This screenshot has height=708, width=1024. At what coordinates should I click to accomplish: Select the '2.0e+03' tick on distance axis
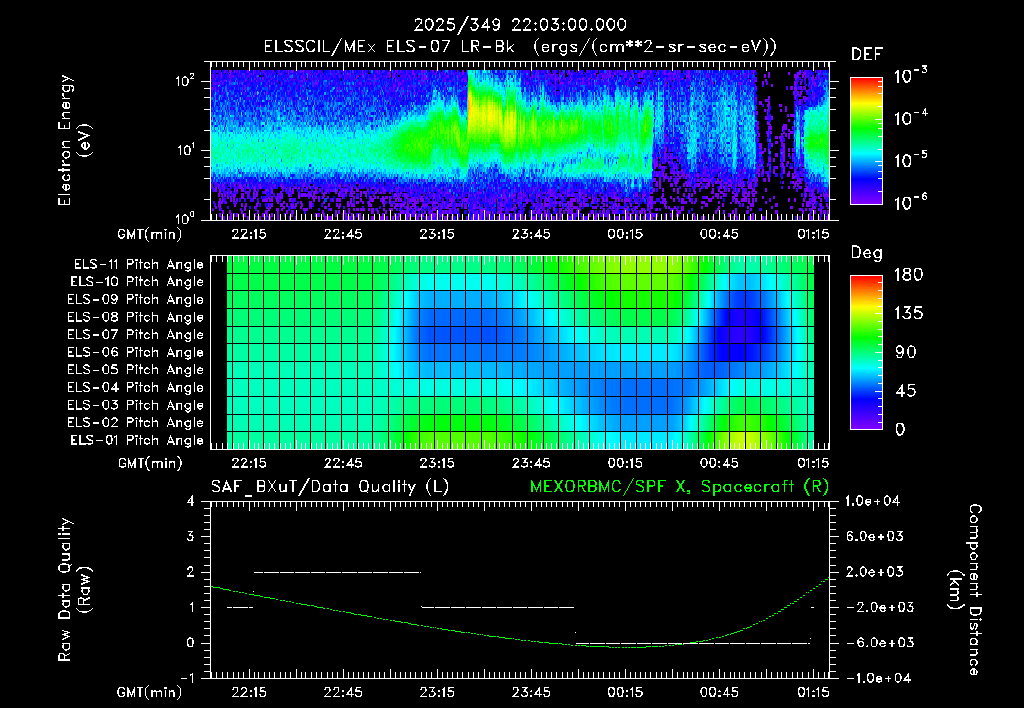(875, 571)
